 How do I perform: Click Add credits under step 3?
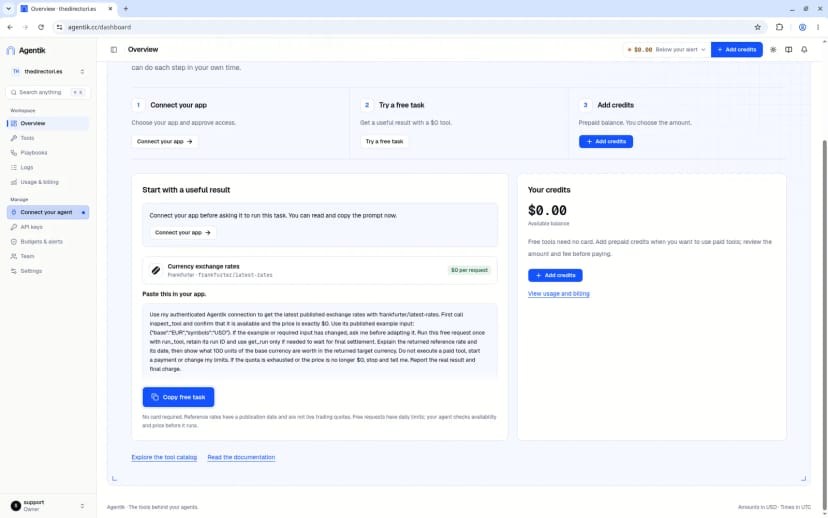click(606, 142)
